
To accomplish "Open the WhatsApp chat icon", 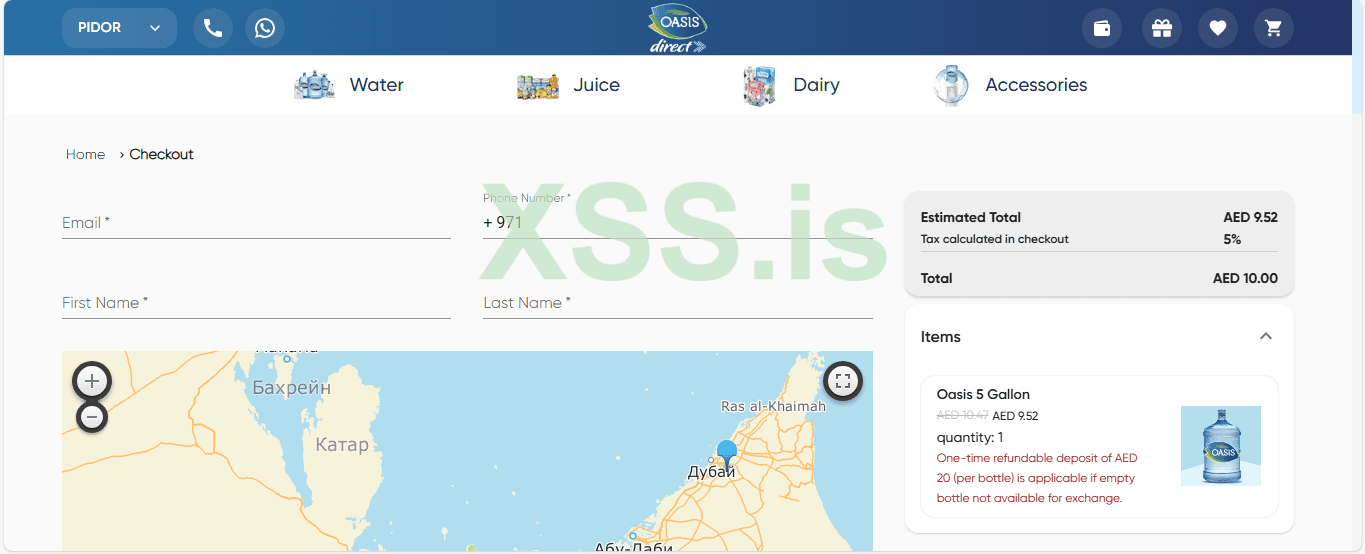I will [265, 28].
